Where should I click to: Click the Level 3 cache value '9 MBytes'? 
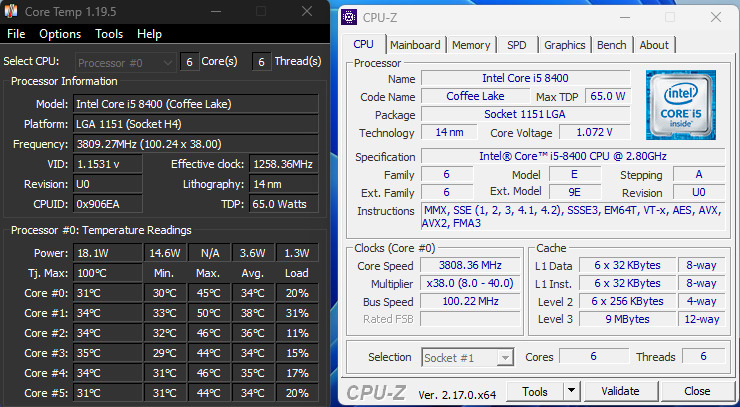[627, 319]
